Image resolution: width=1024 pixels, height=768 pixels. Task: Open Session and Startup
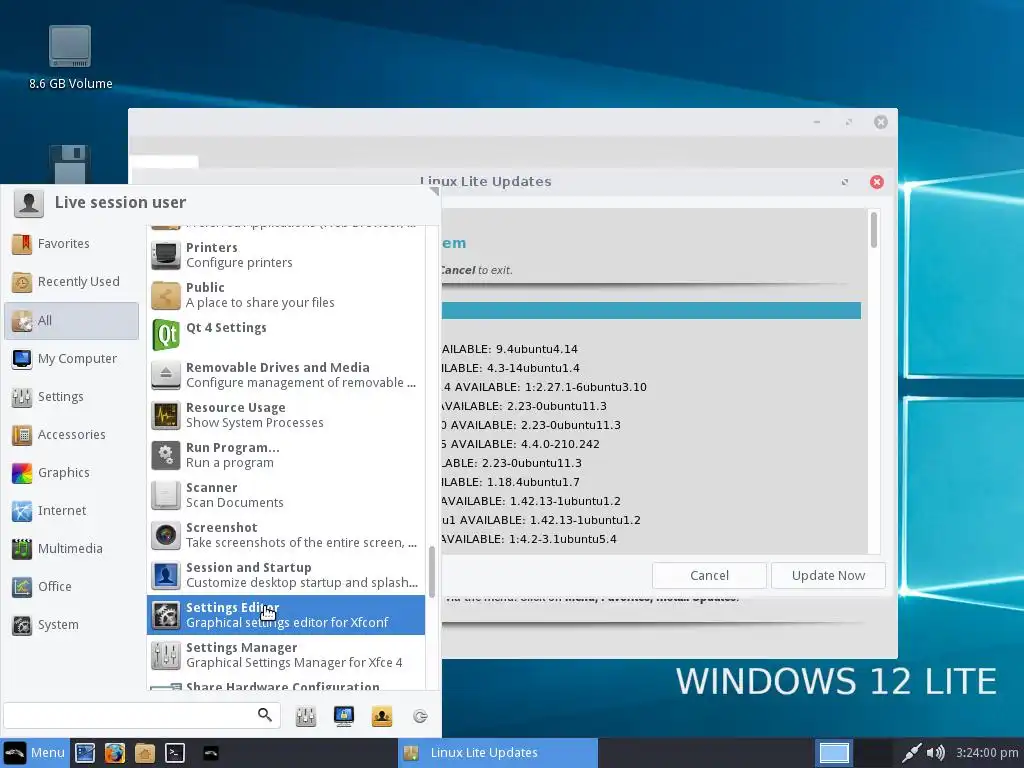click(286, 575)
